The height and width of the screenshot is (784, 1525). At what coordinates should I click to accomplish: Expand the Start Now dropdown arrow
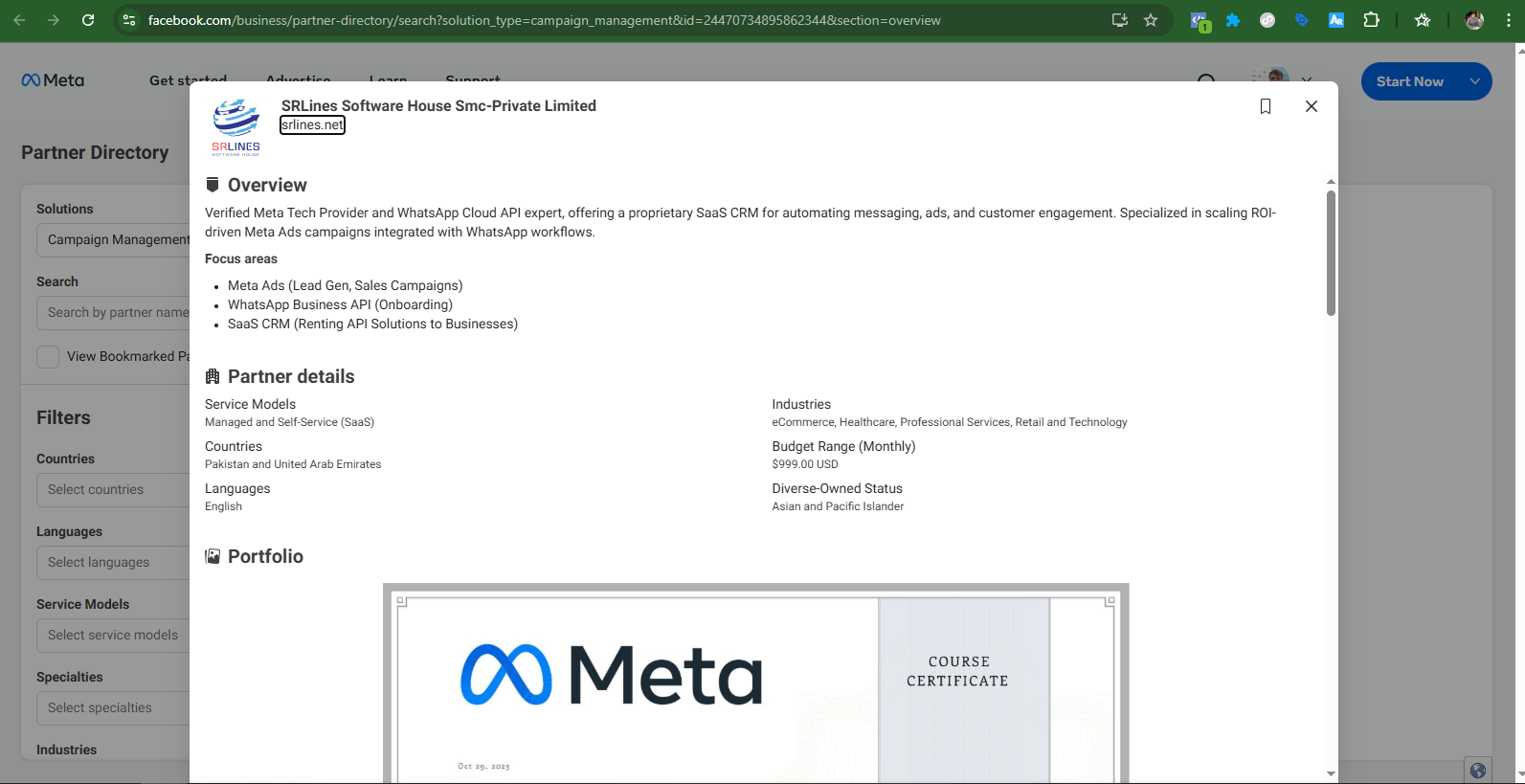pyautogui.click(x=1474, y=82)
